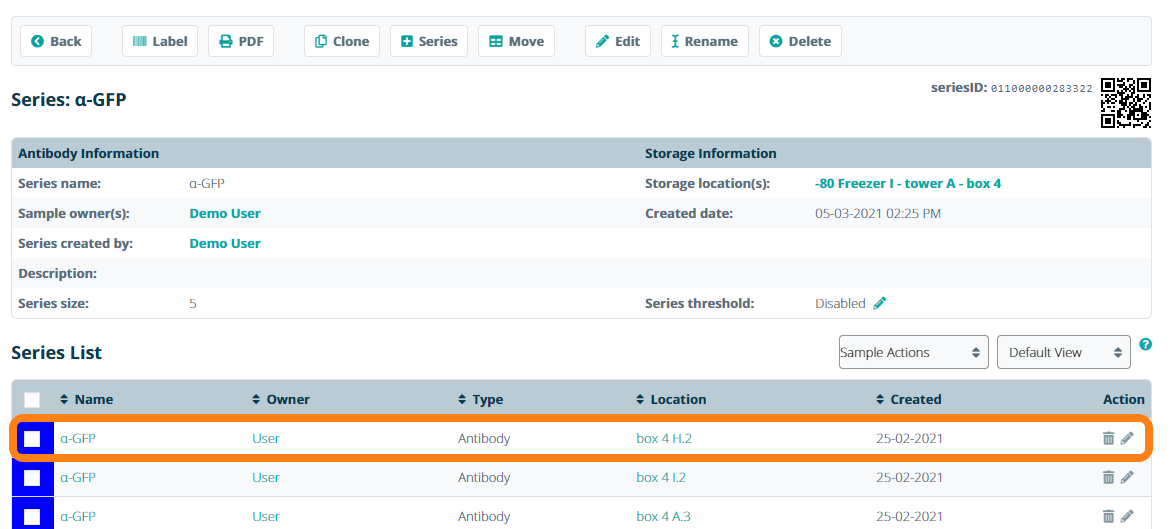Sort the list by Location column
The width and height of the screenshot is (1172, 529).
671,399
